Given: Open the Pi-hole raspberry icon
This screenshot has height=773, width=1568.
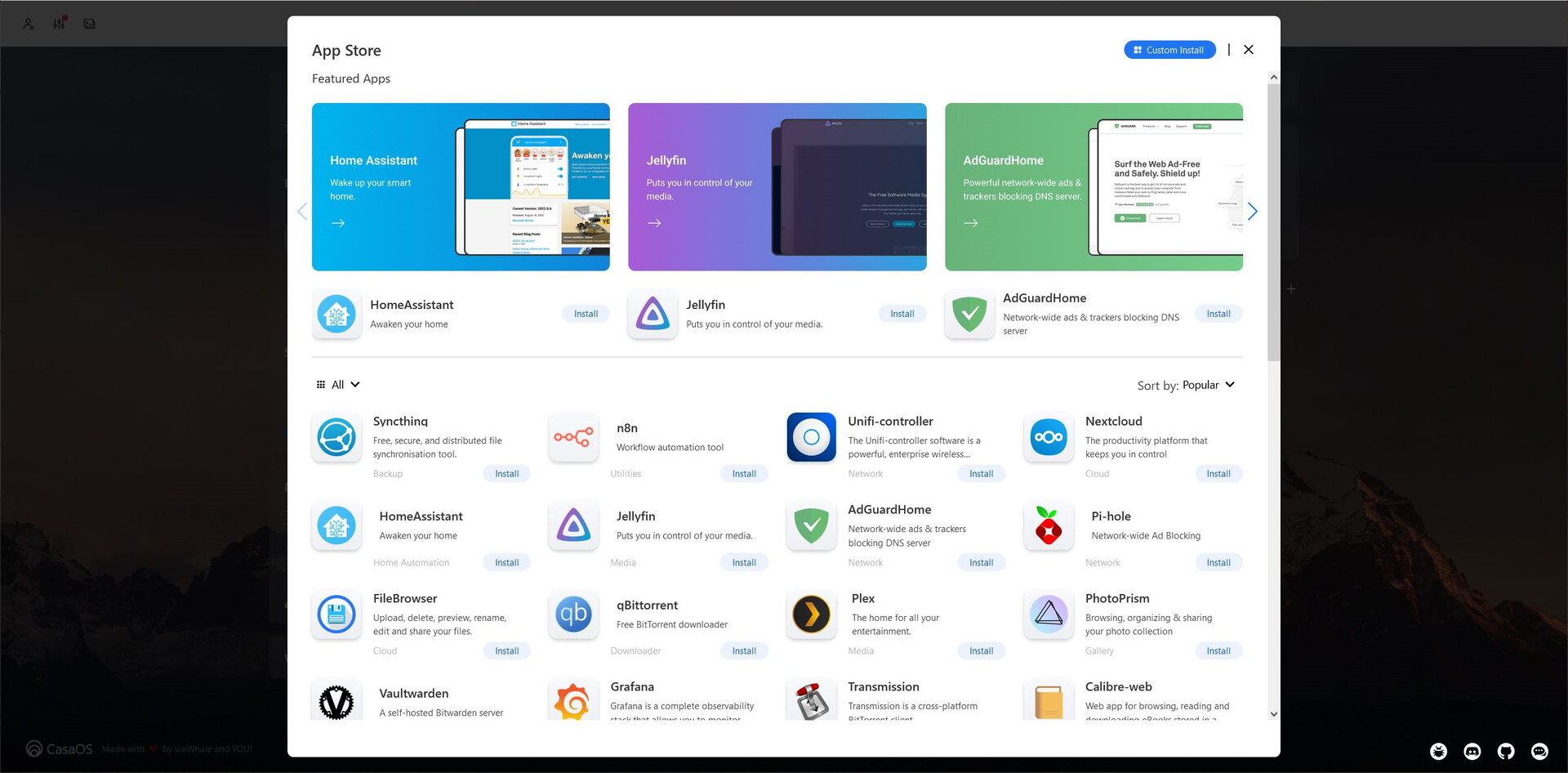Looking at the screenshot, I should pyautogui.click(x=1049, y=526).
